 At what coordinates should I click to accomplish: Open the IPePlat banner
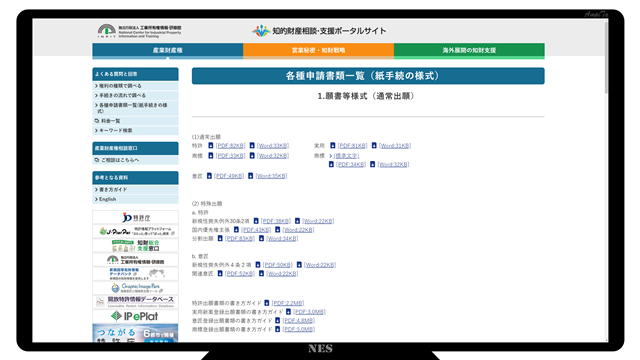pos(136,316)
